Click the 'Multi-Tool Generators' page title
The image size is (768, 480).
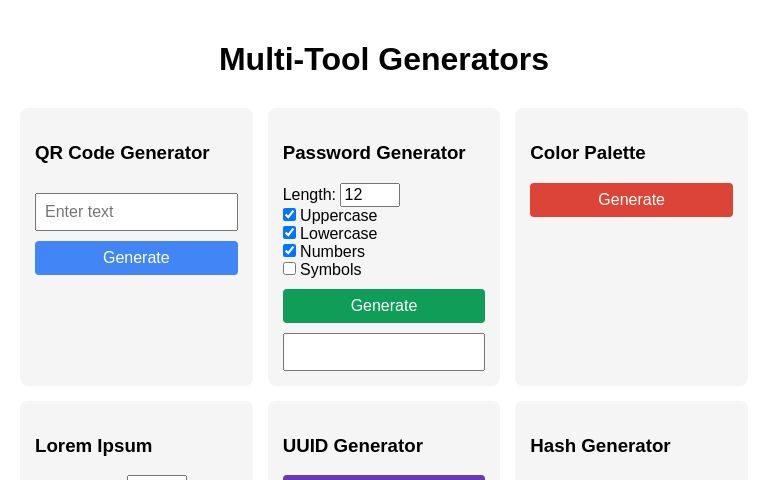click(384, 59)
